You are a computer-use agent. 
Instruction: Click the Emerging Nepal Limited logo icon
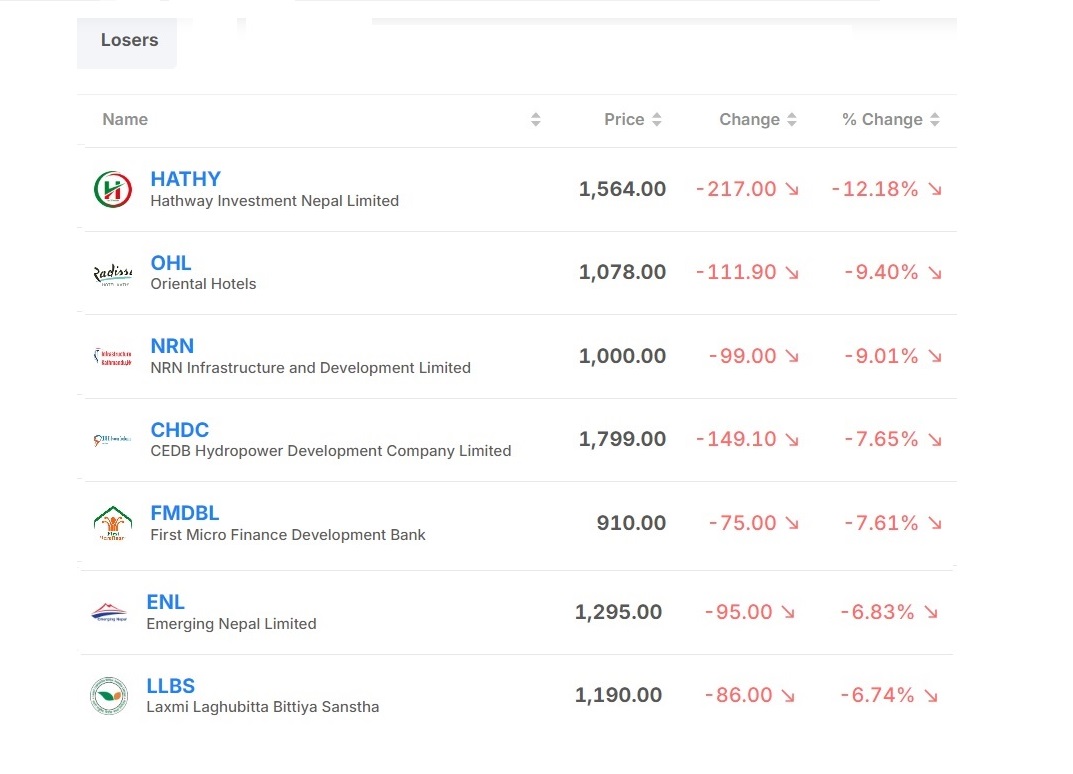click(x=109, y=612)
